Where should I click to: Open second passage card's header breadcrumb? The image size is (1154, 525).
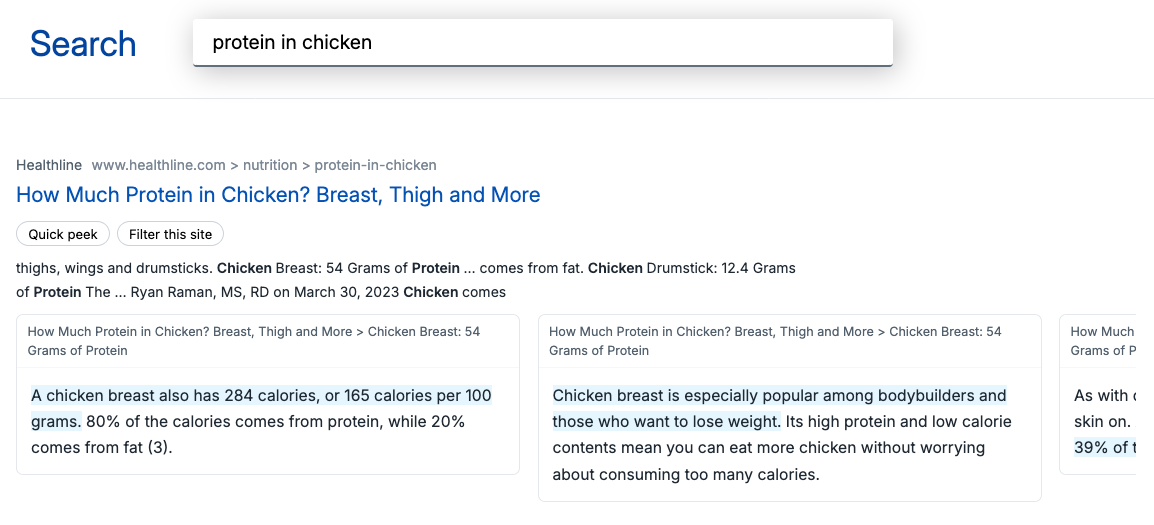coord(775,341)
